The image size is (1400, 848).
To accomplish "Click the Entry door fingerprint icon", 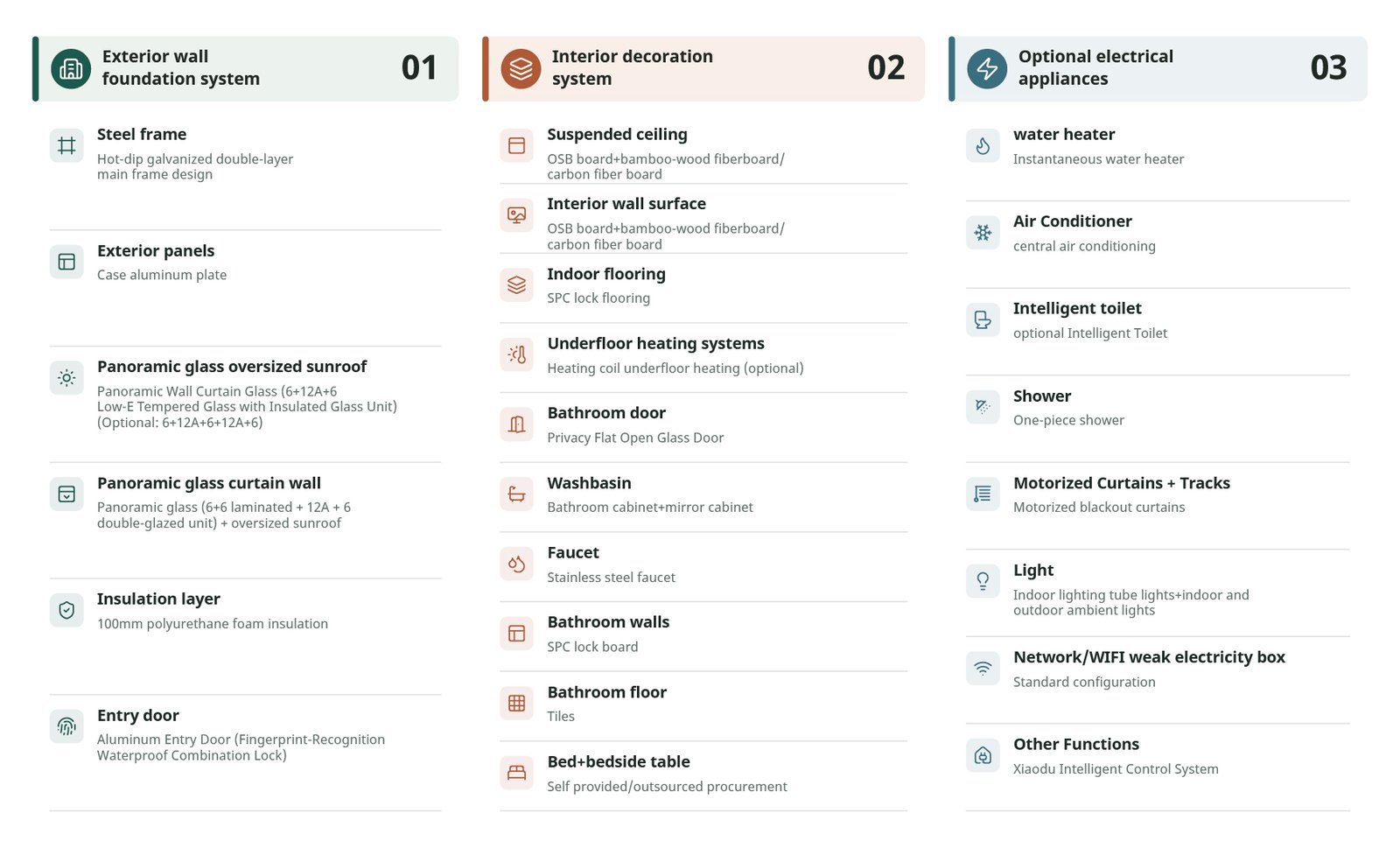I will pos(66,726).
